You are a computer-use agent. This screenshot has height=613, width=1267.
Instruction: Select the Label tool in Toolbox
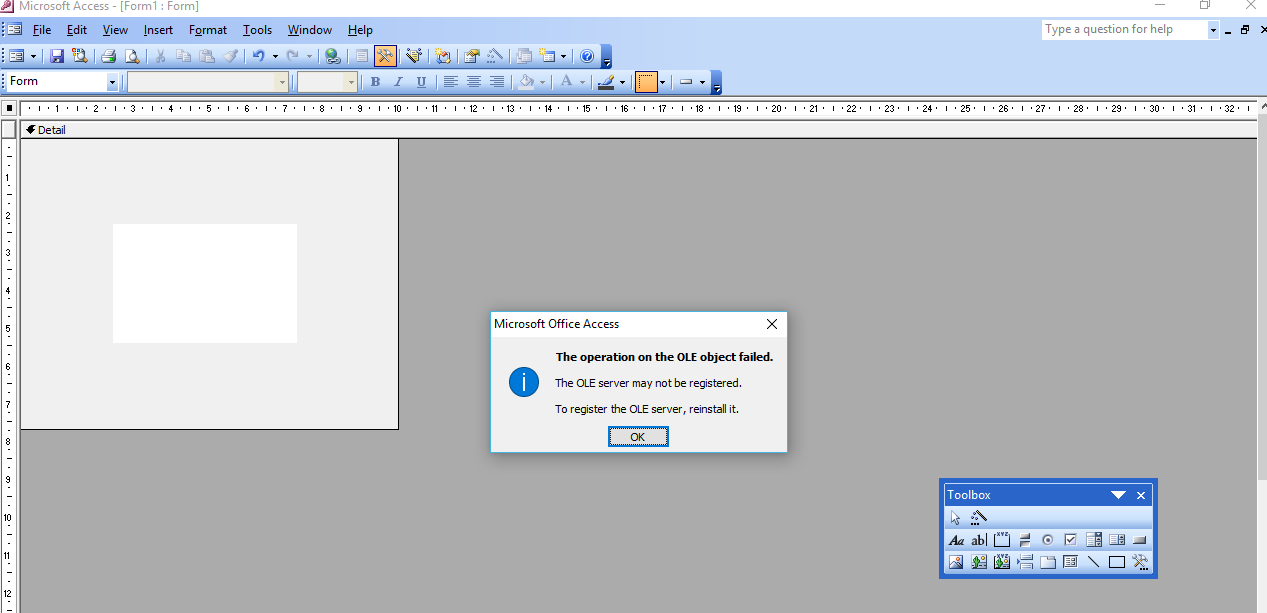(956, 540)
